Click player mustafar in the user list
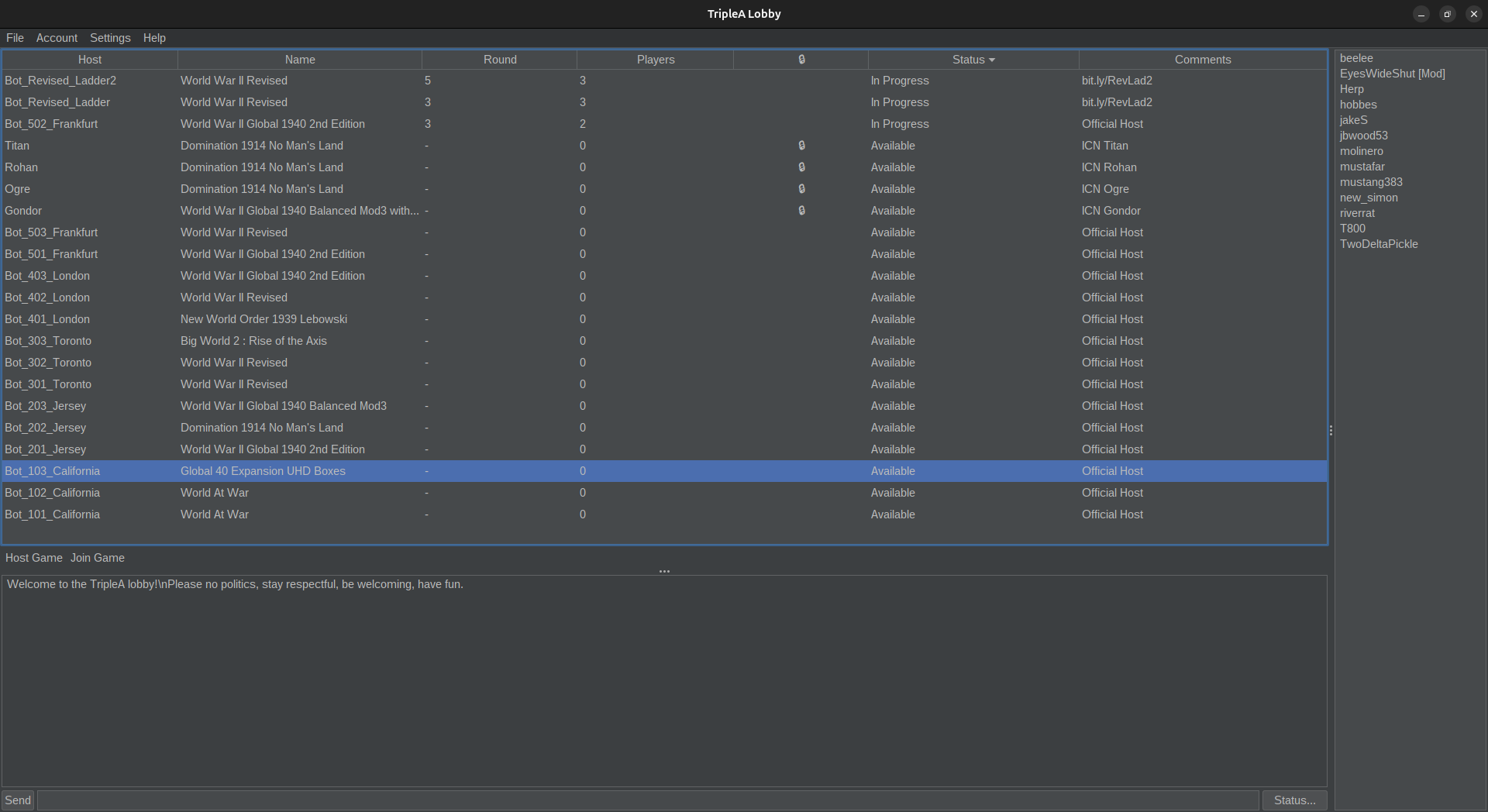Image resolution: width=1488 pixels, height=812 pixels. (1362, 167)
